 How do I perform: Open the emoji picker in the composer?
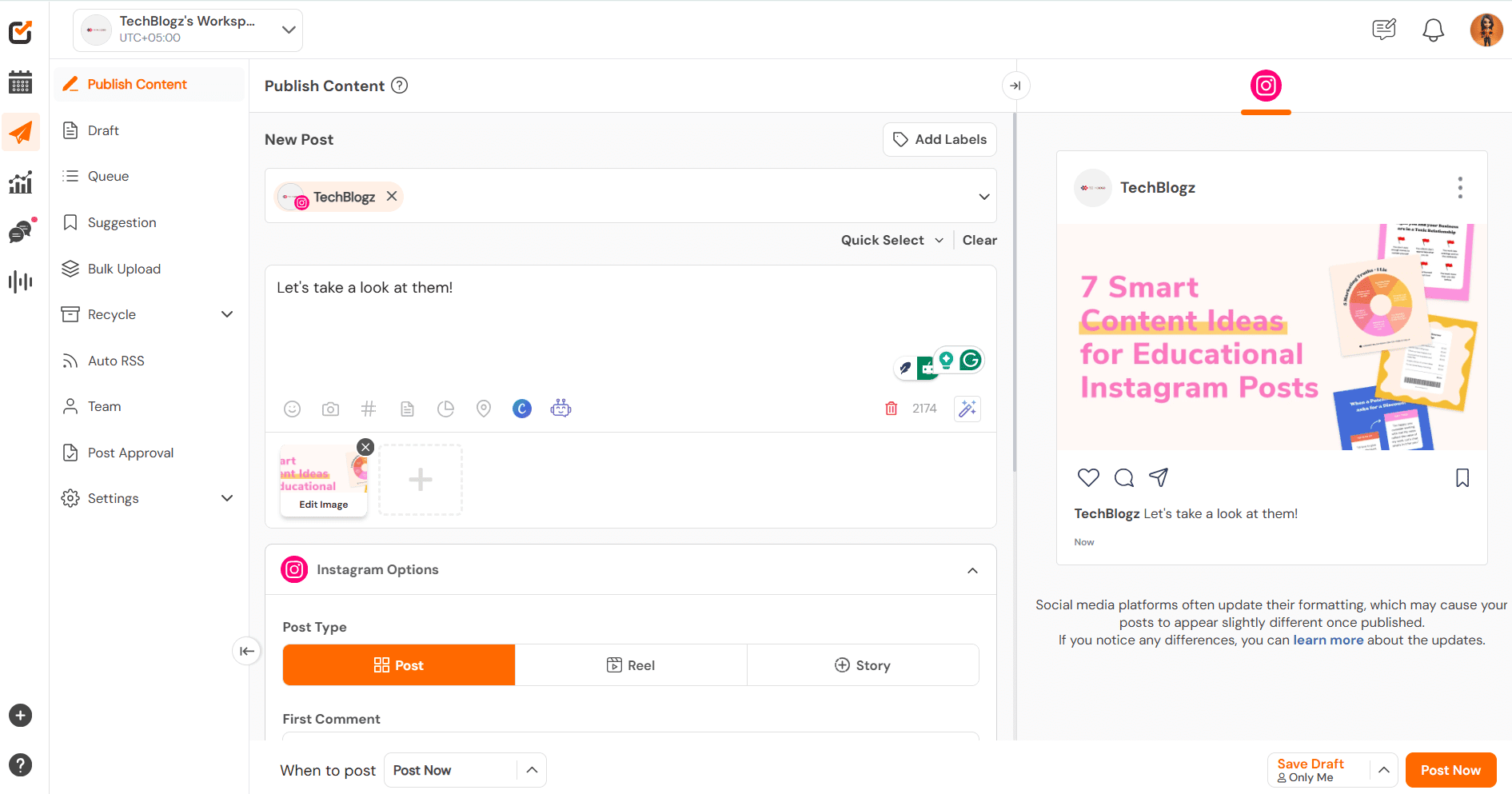click(x=292, y=409)
